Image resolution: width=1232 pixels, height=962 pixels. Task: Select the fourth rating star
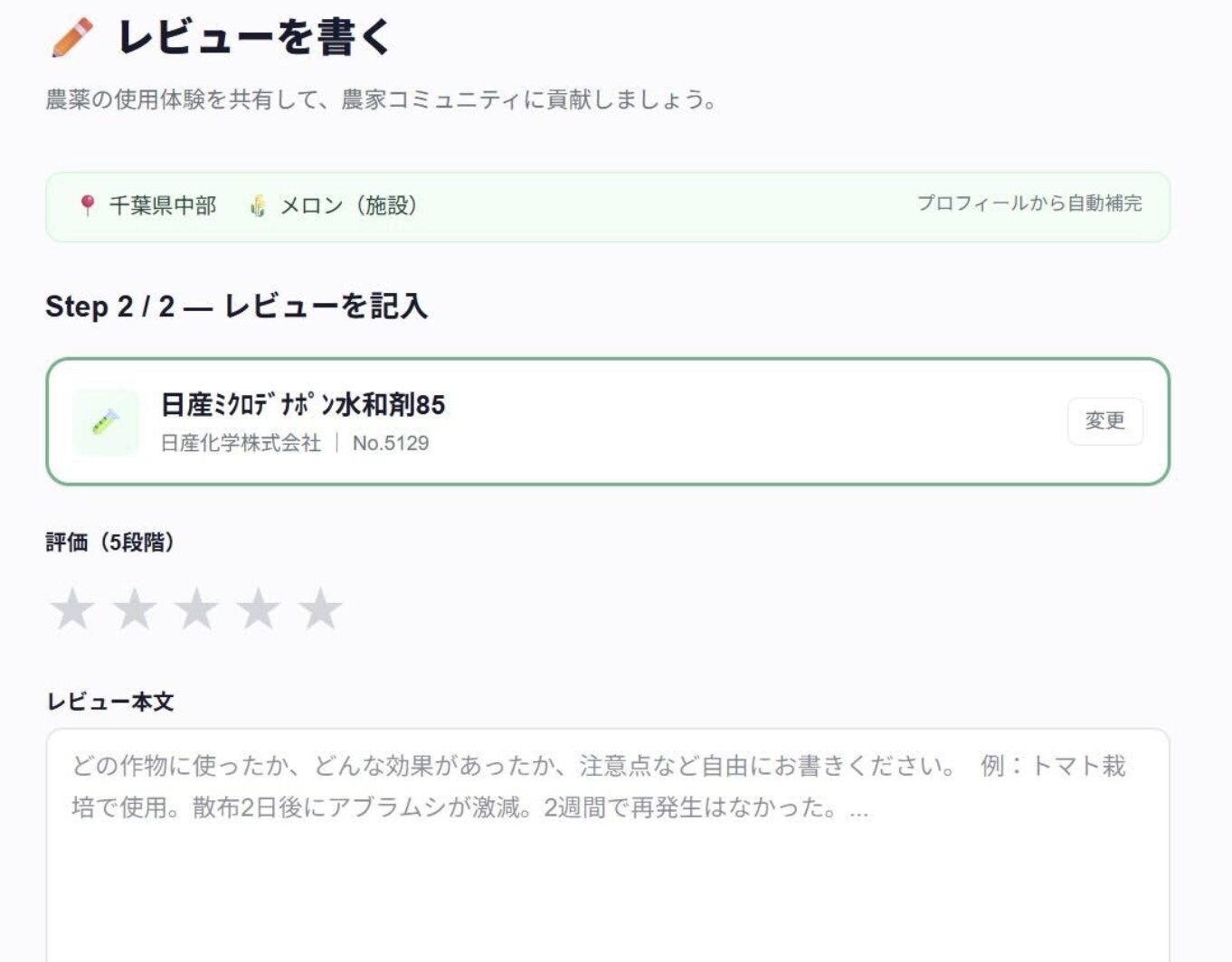pos(256,608)
